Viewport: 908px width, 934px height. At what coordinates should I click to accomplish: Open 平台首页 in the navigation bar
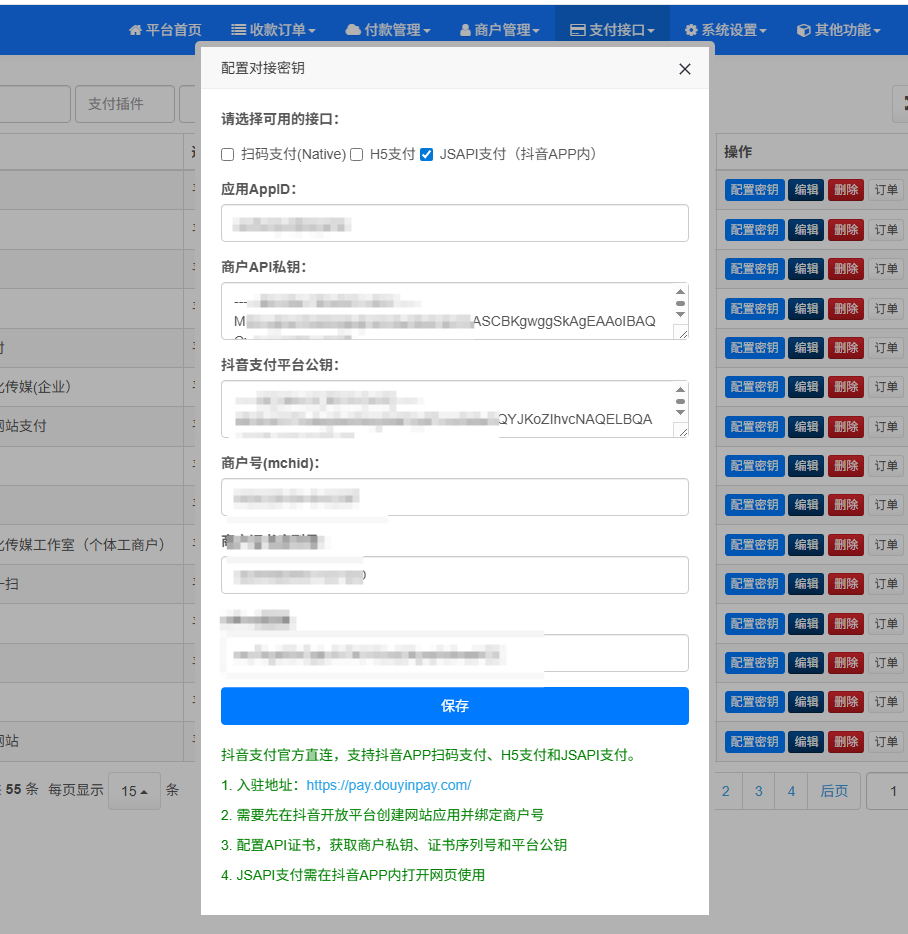(x=165, y=30)
